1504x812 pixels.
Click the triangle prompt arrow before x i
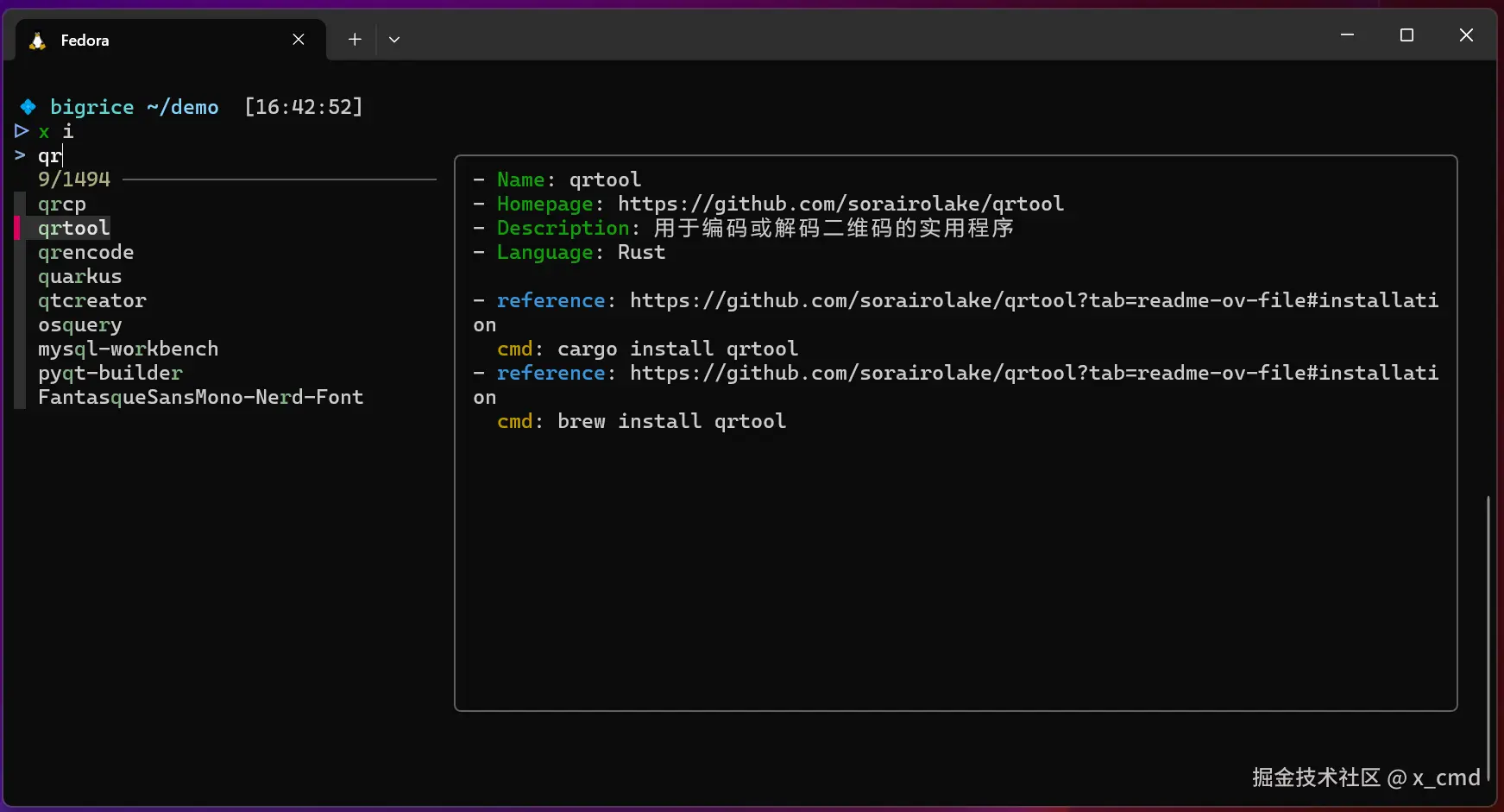(22, 131)
